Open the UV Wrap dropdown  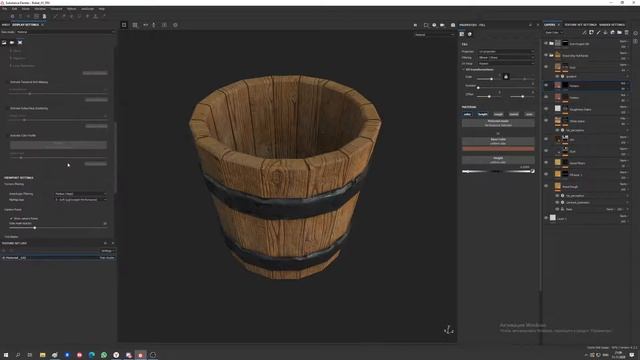506,64
